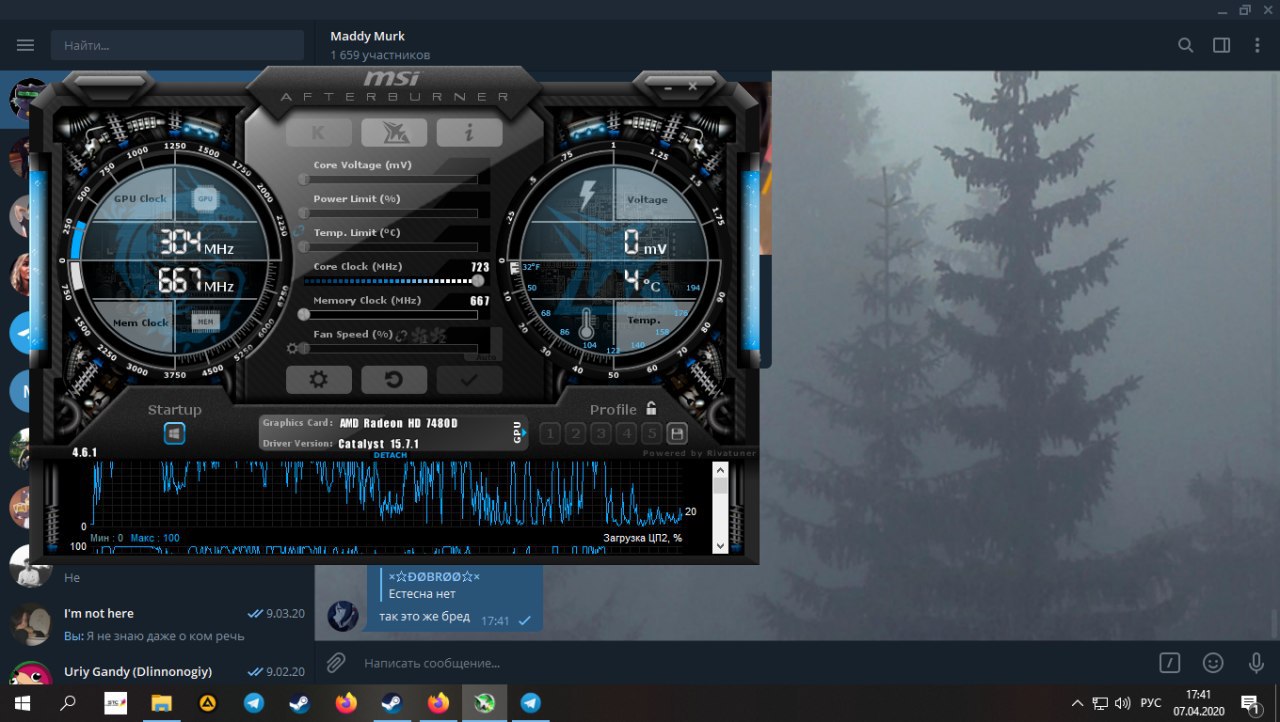Open the Maddy Murk chat header

click(380, 45)
